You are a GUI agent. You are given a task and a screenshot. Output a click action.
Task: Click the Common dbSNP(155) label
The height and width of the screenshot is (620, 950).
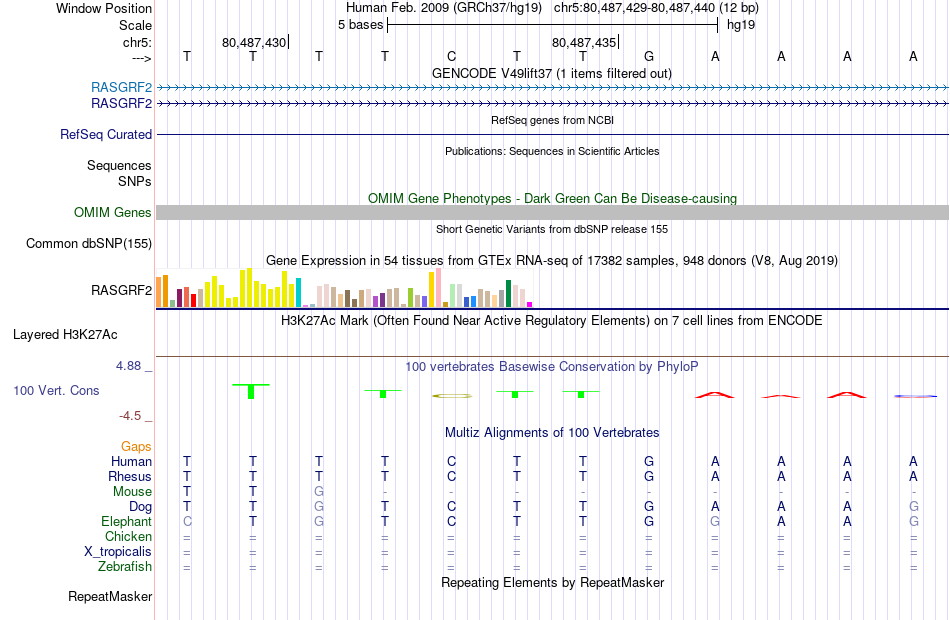89,244
